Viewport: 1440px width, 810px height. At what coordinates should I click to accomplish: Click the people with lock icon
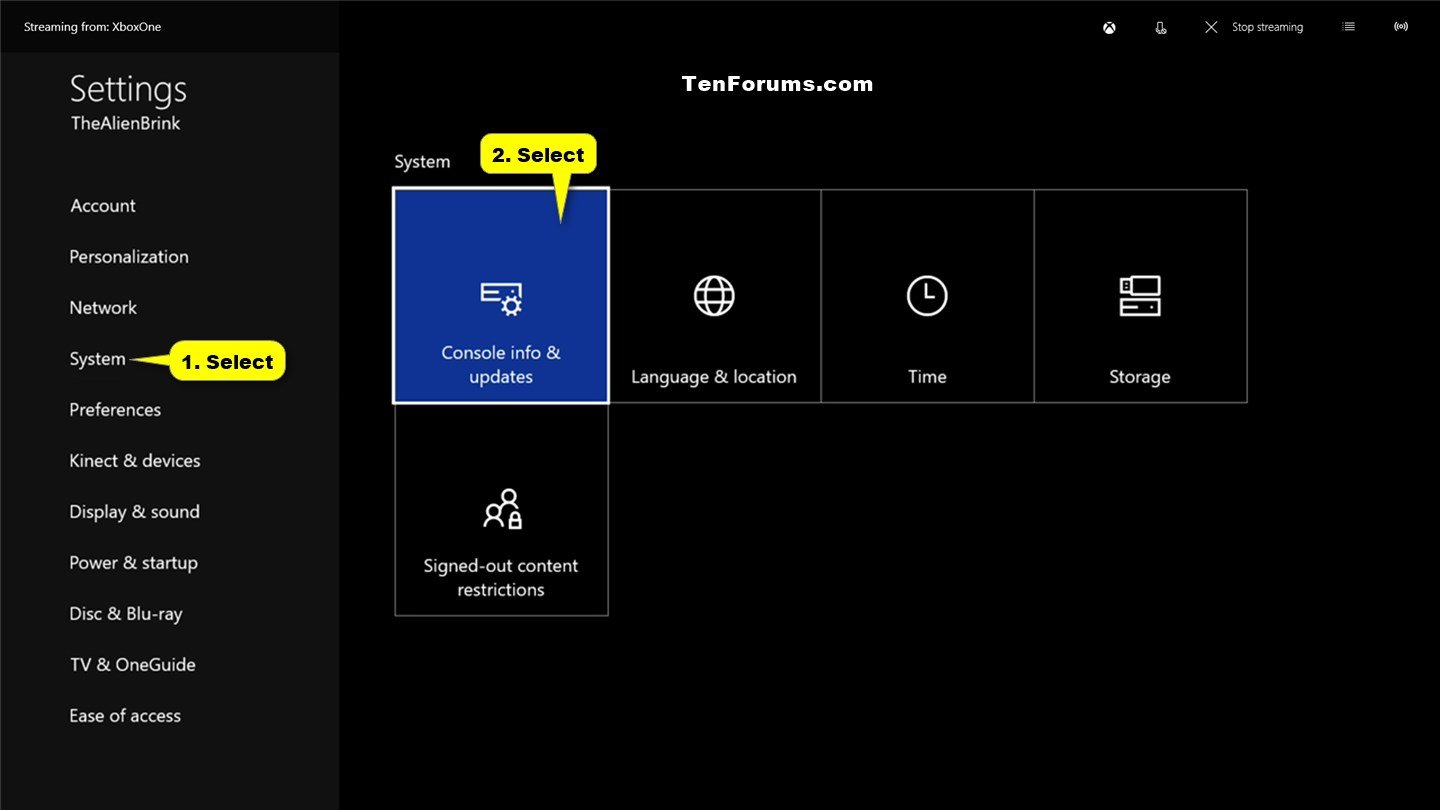(502, 508)
